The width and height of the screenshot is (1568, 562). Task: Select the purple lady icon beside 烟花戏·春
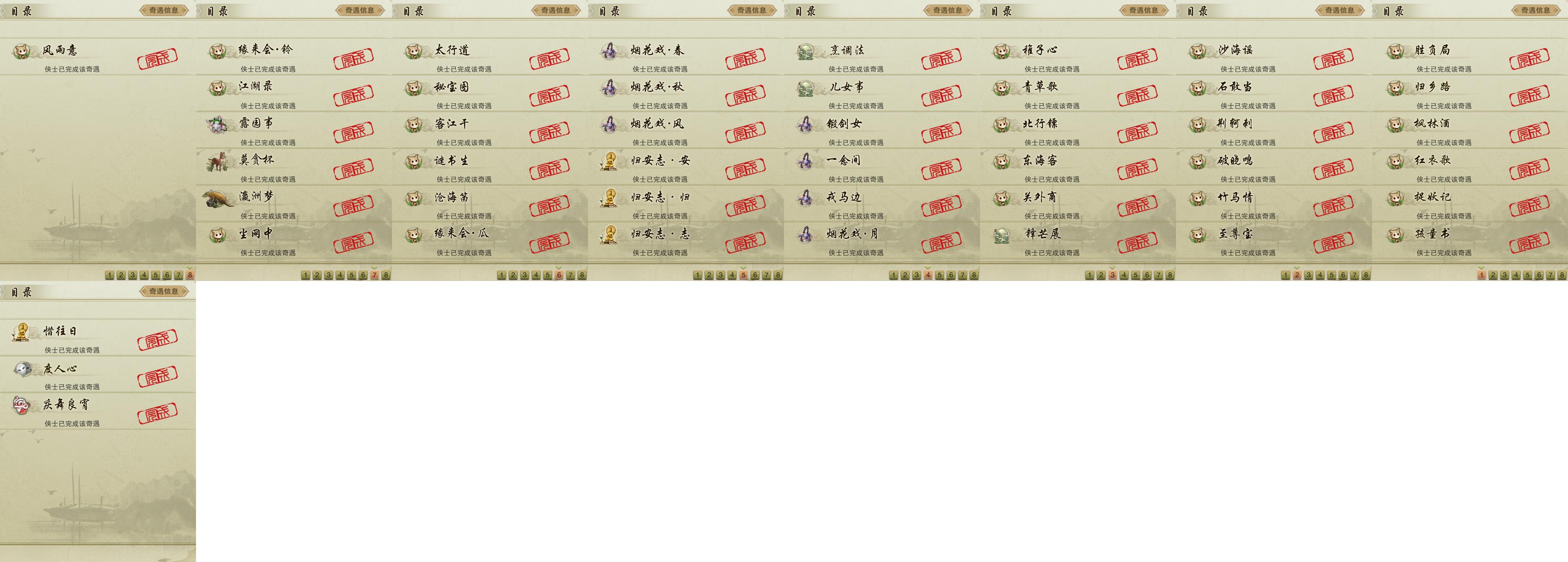click(x=609, y=51)
